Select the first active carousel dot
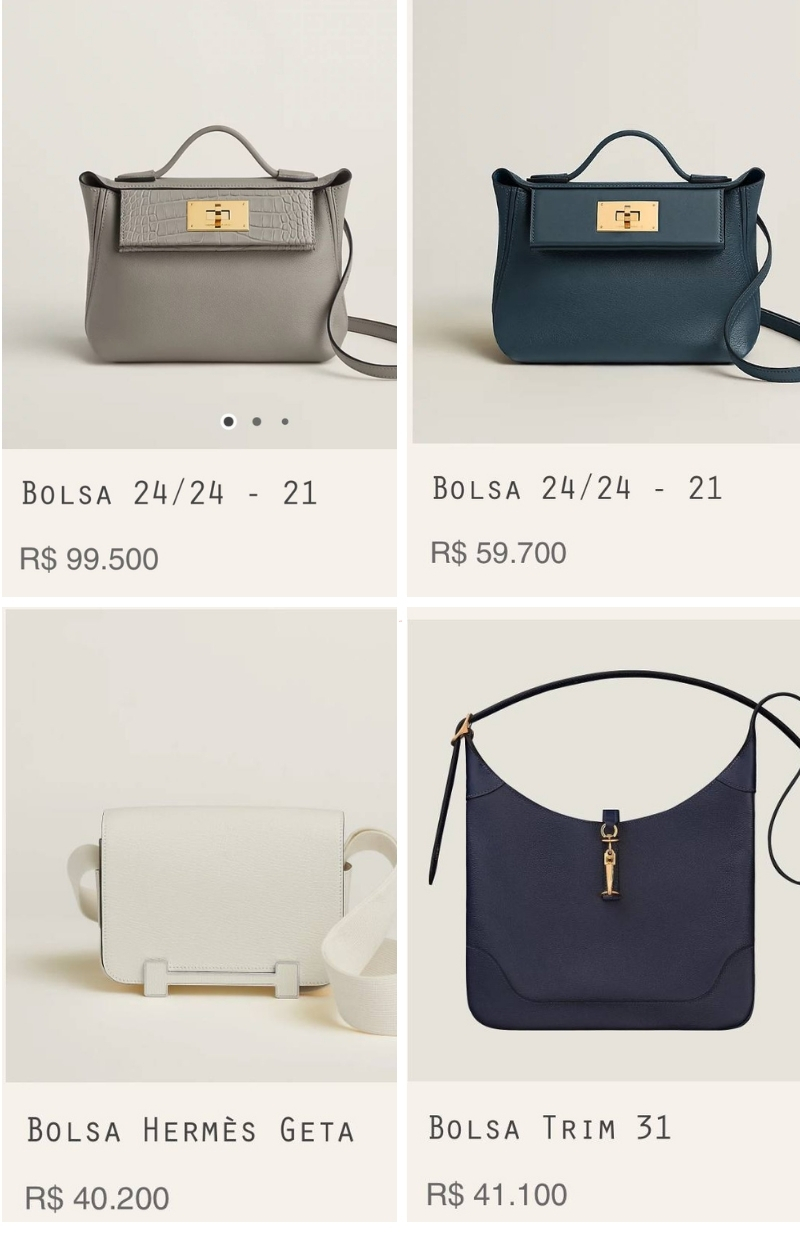800x1240 pixels. coord(228,421)
